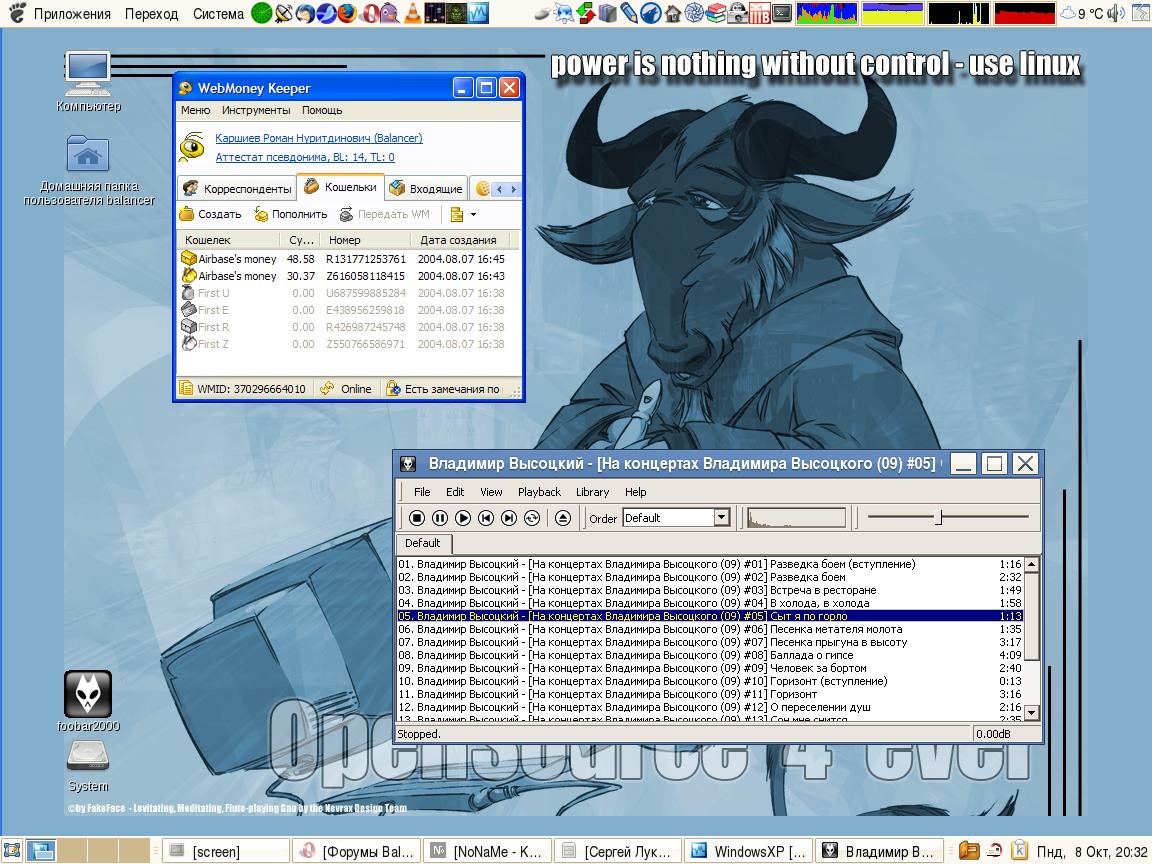Open the Каршиев Роман Нуритдинович (Balancer) link
Viewport: 1152px width, 864px height.
pyautogui.click(x=319, y=138)
